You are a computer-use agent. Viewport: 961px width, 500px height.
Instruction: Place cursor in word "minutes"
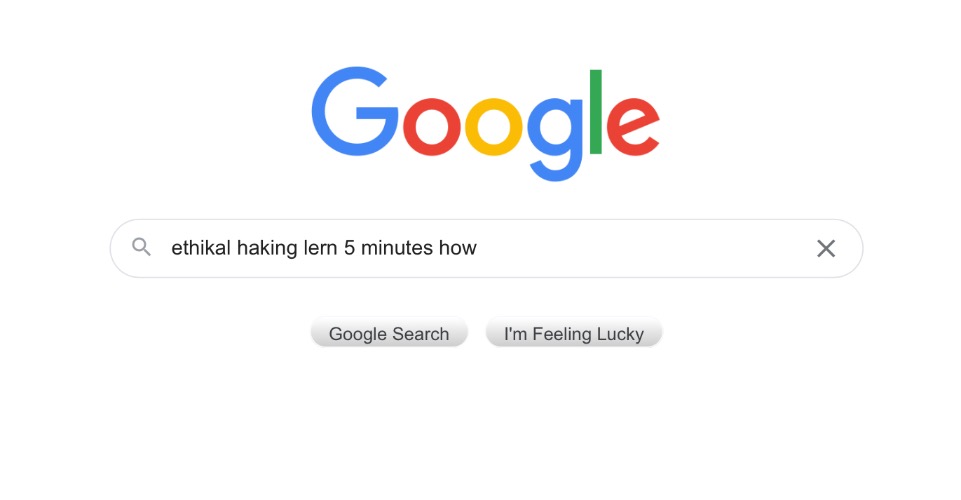coord(397,248)
